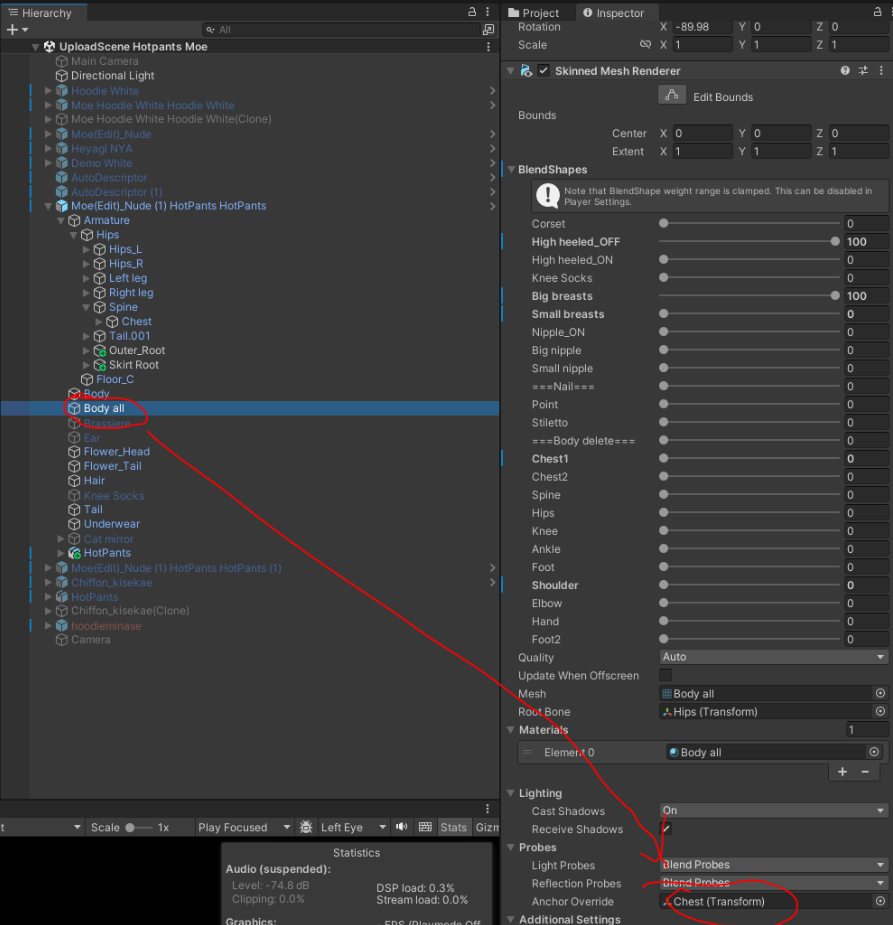The image size is (893, 925).
Task: Collapse the Armature tree node
Action: point(61,221)
